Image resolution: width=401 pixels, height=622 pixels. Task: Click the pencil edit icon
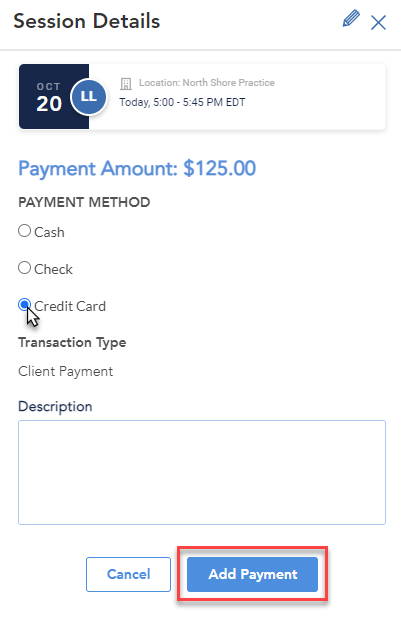tap(351, 19)
